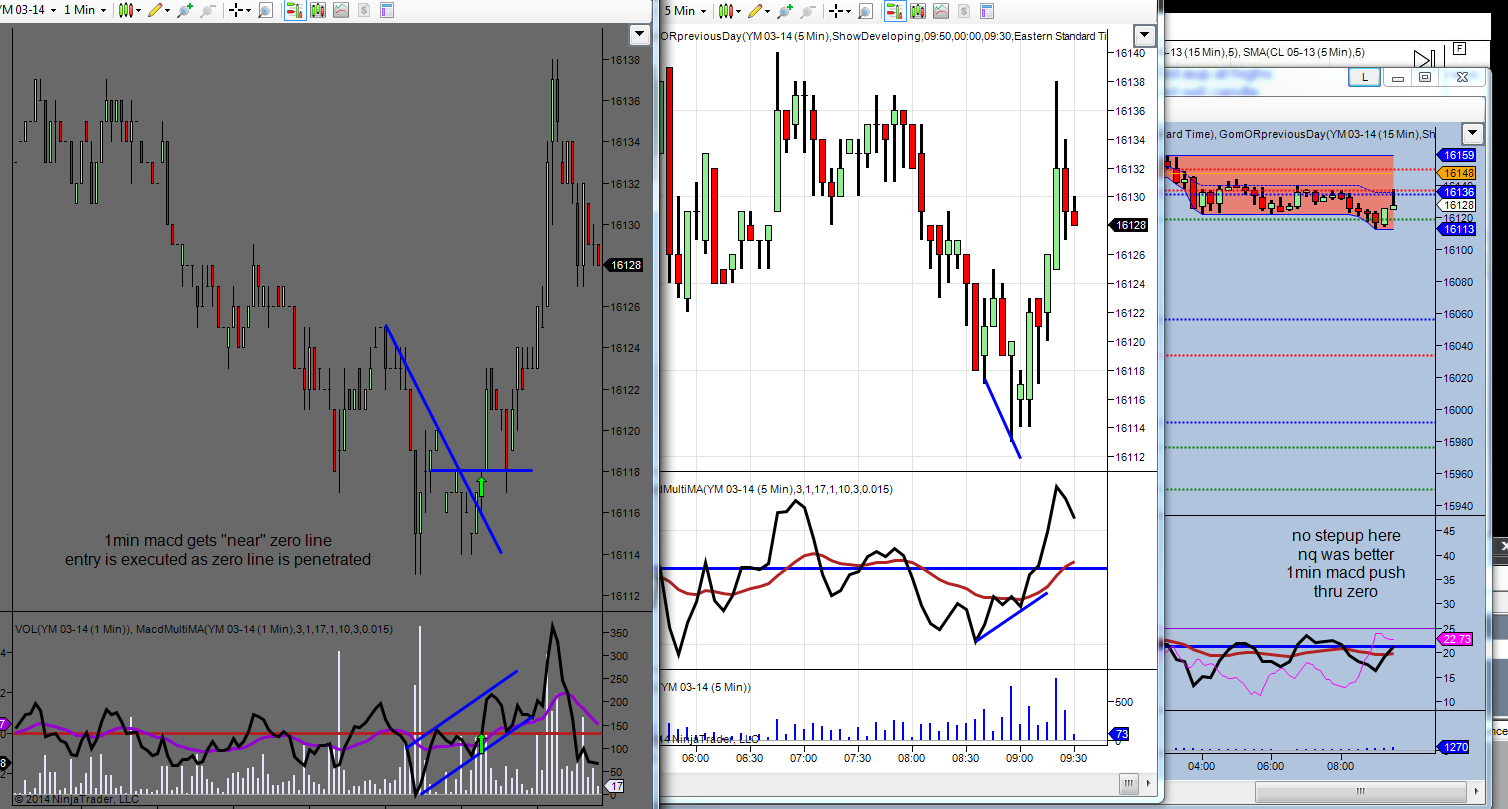This screenshot has height=809, width=1508.
Task: Select GomORpreviousDay label in 15 Min chart
Action: point(1329,134)
